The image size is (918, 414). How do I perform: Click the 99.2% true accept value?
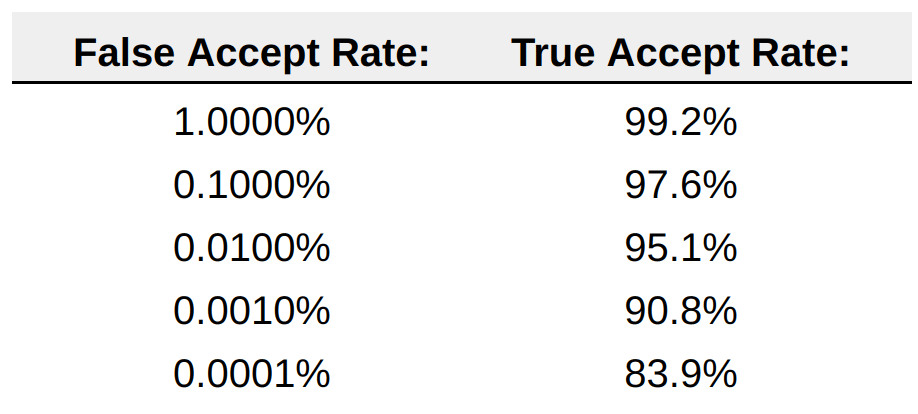681,124
